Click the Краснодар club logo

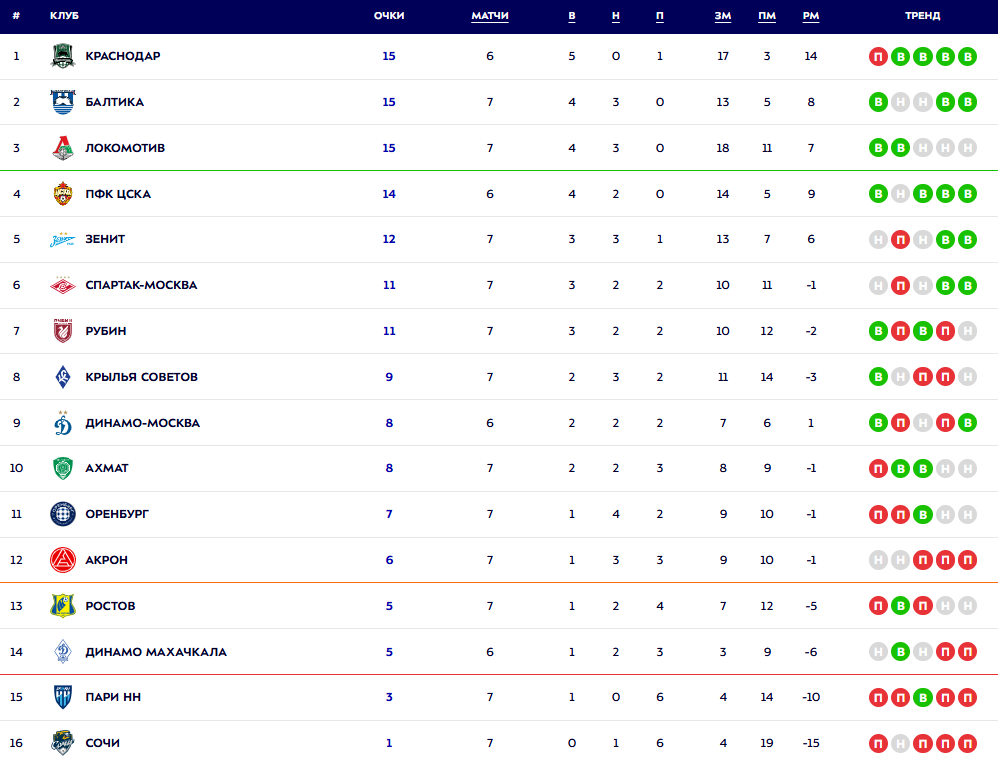click(63, 56)
